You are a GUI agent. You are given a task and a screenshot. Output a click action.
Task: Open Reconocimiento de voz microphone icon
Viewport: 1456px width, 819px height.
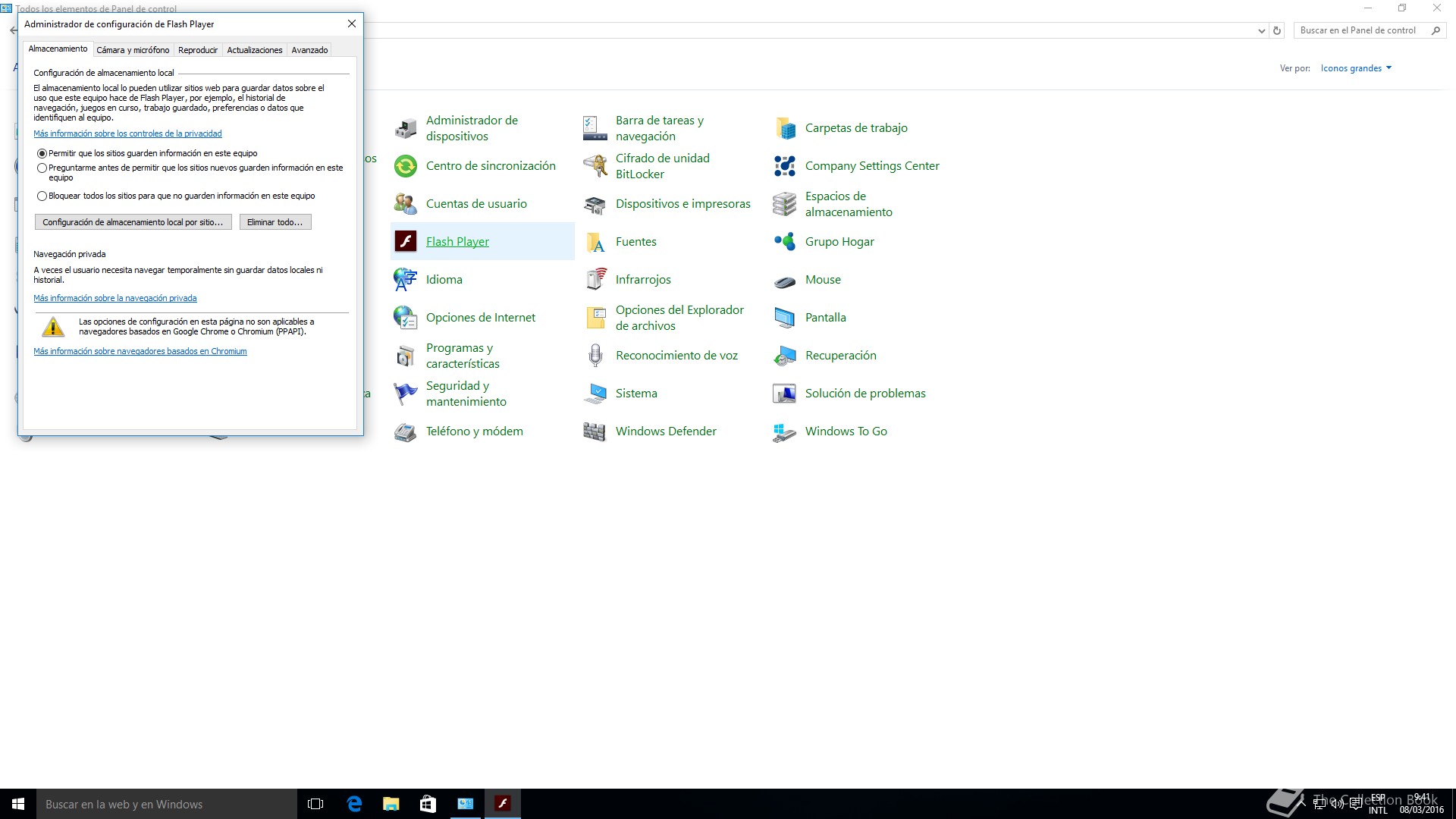coord(595,356)
